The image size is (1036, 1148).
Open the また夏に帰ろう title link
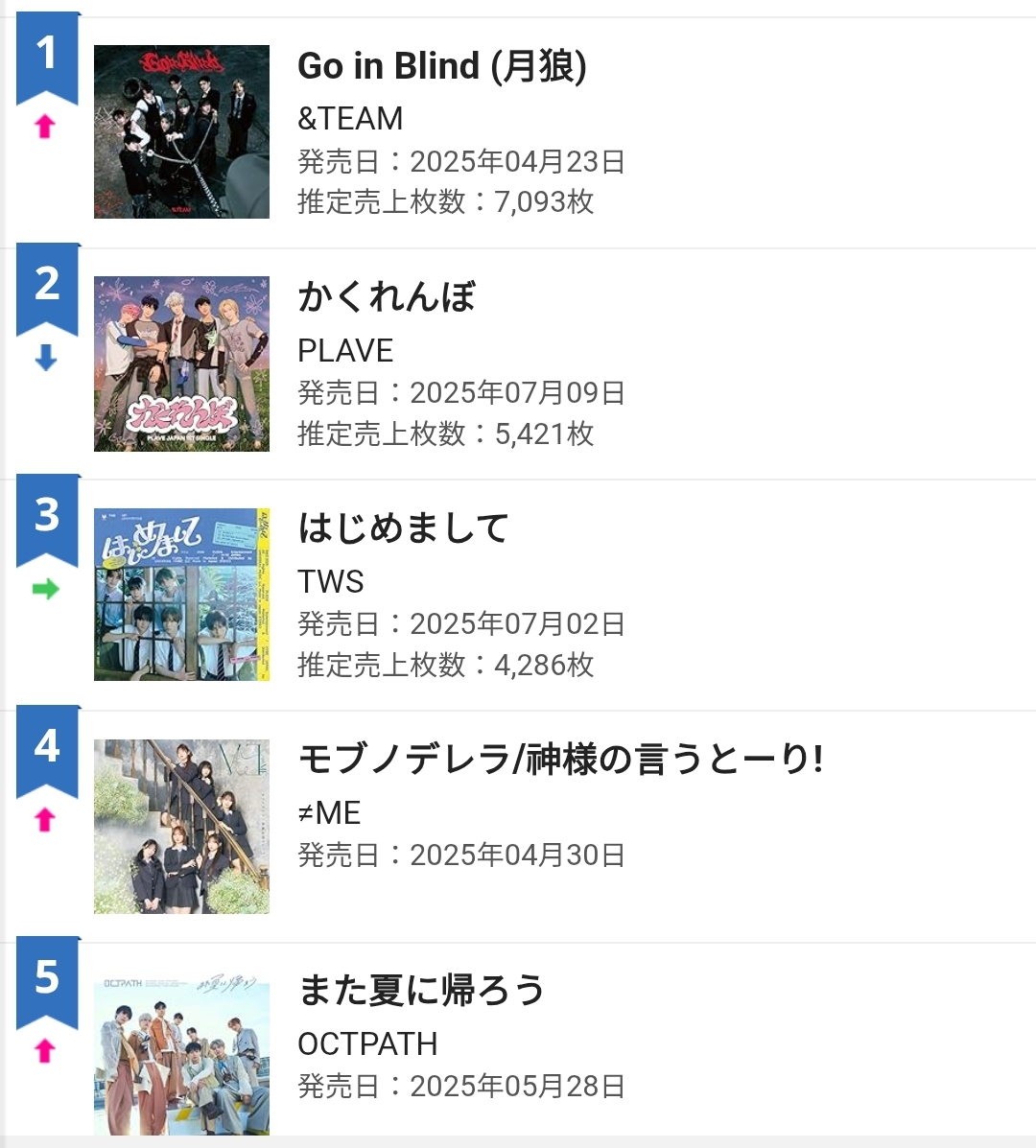pos(421,991)
